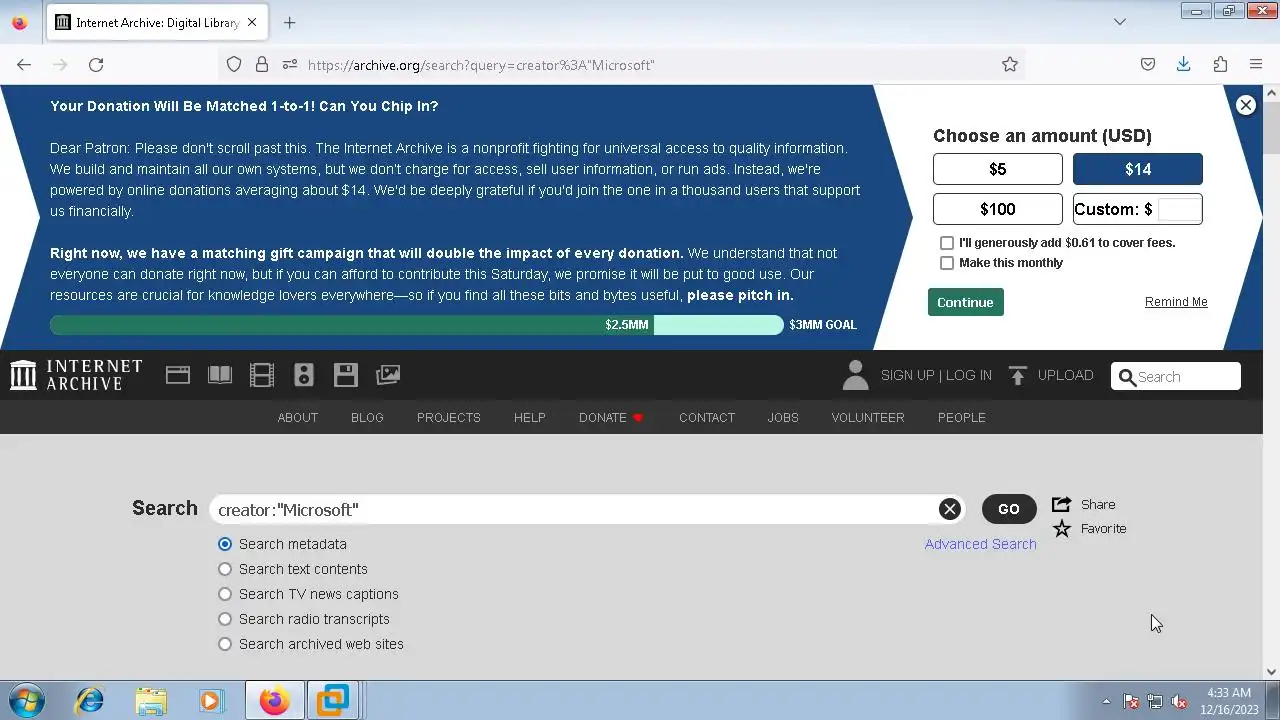Open Windows Explorer from taskbar
This screenshot has width=1280, height=720.
click(151, 700)
